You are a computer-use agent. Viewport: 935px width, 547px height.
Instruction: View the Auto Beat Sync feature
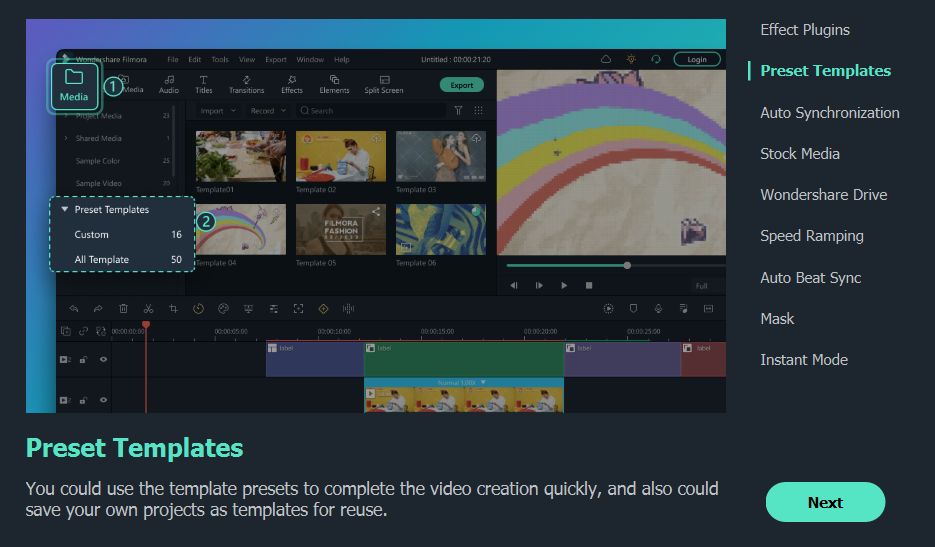(x=810, y=277)
